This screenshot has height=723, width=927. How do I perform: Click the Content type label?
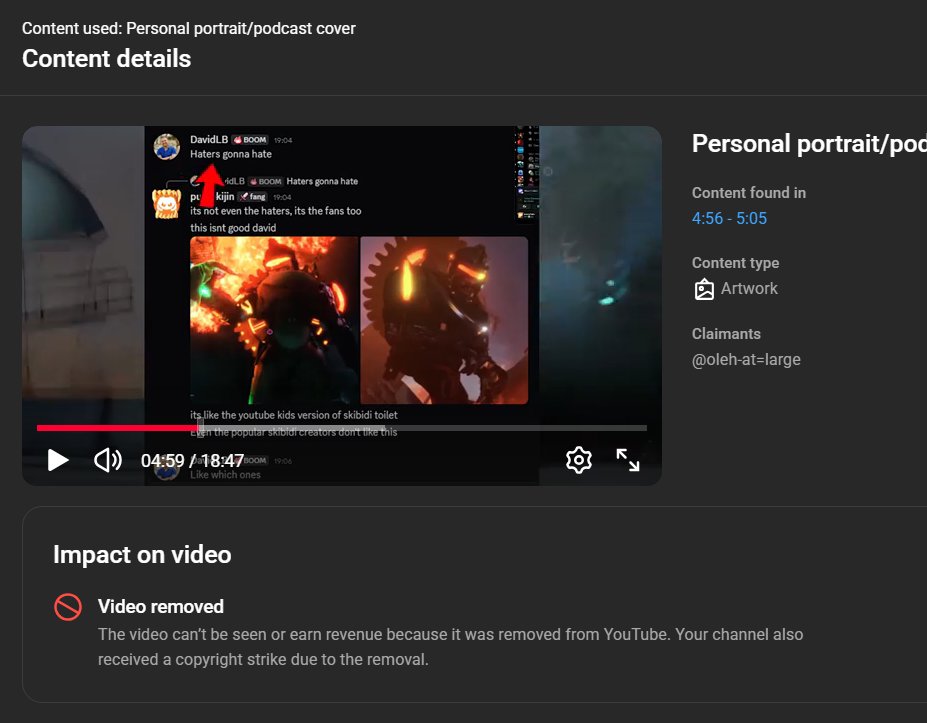(x=735, y=262)
